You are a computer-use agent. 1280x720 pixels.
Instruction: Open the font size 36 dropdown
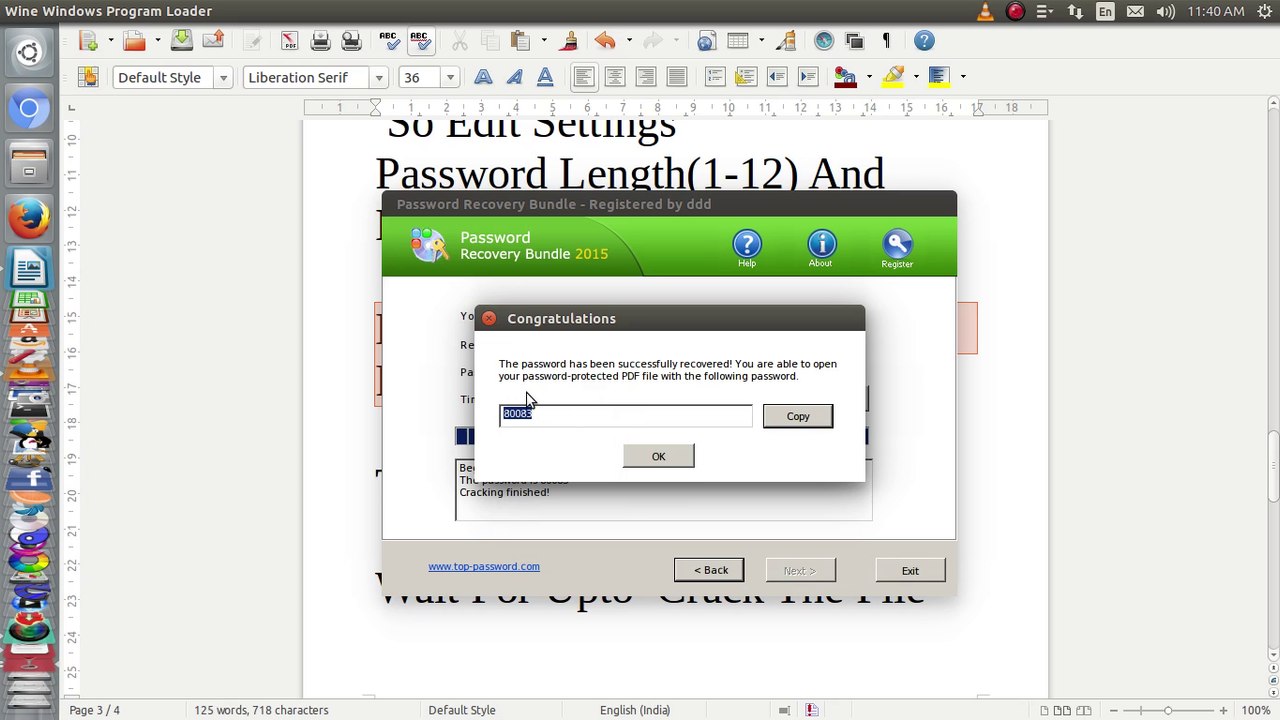coord(450,78)
